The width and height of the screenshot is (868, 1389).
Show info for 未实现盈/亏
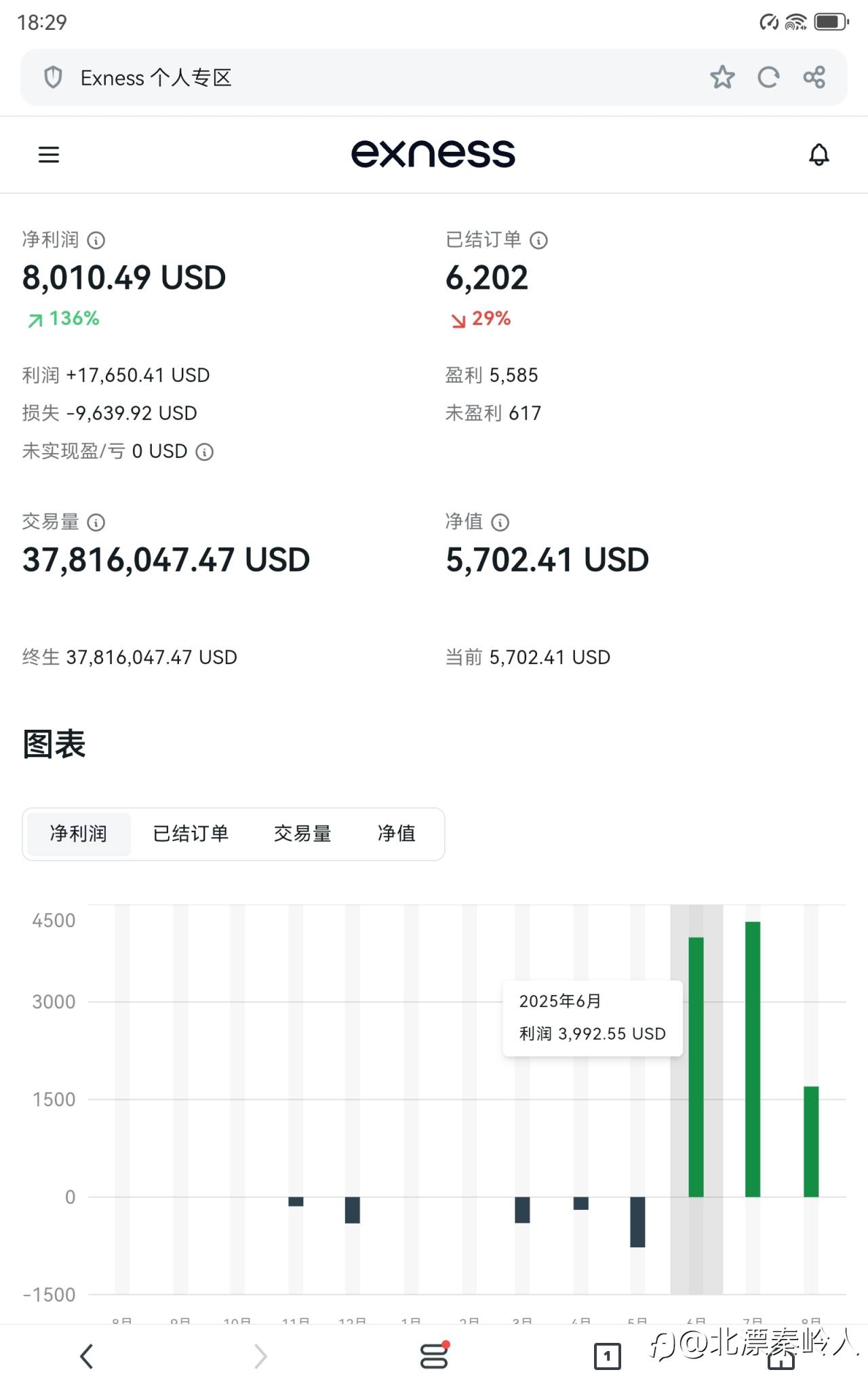click(x=205, y=452)
